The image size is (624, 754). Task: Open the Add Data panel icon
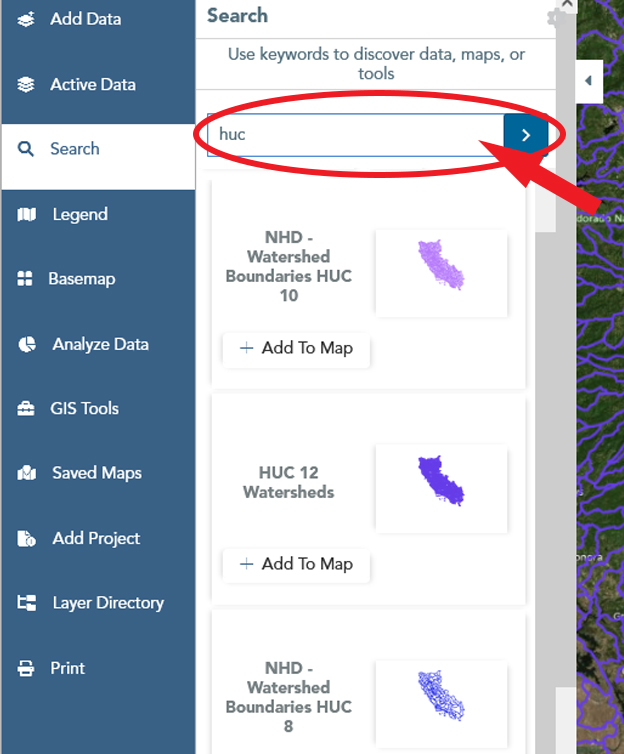(26, 19)
